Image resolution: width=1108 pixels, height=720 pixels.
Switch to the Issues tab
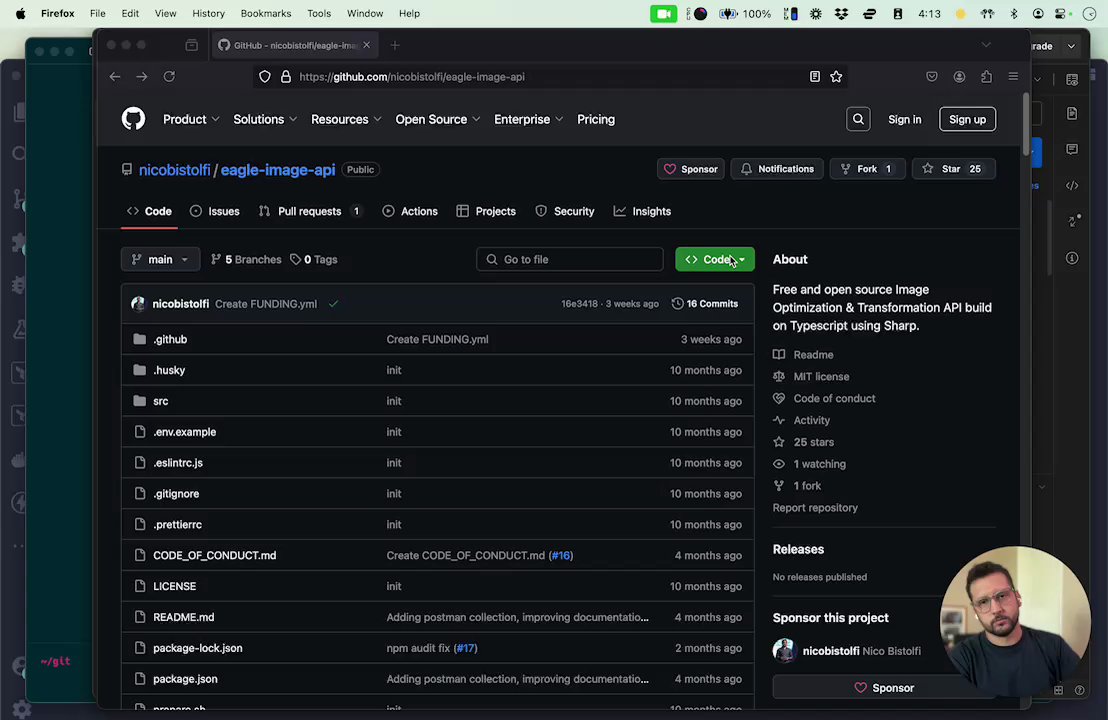point(215,211)
